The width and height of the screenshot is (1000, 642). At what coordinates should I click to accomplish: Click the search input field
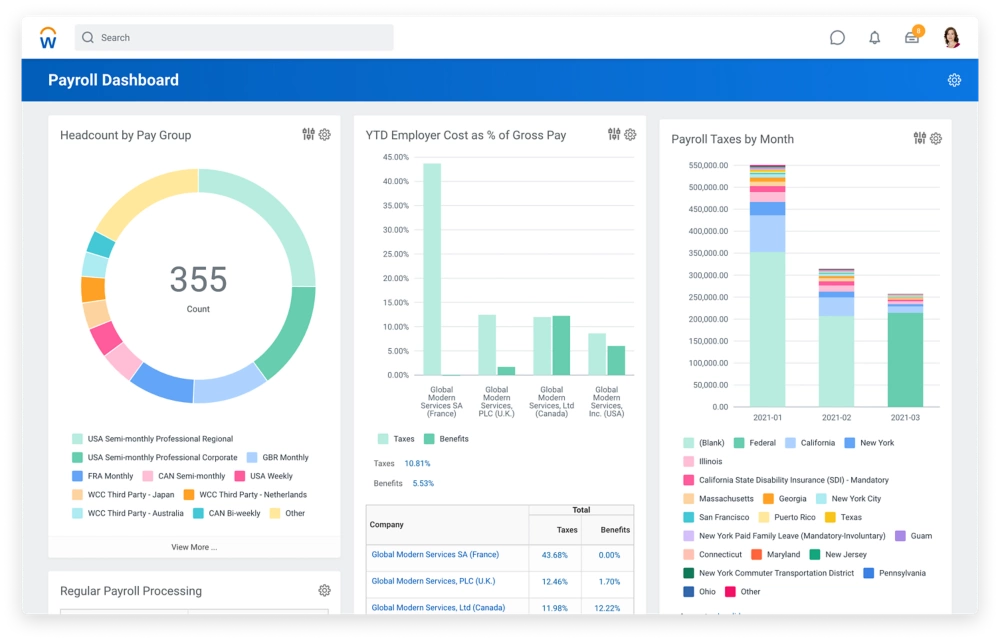(x=234, y=38)
